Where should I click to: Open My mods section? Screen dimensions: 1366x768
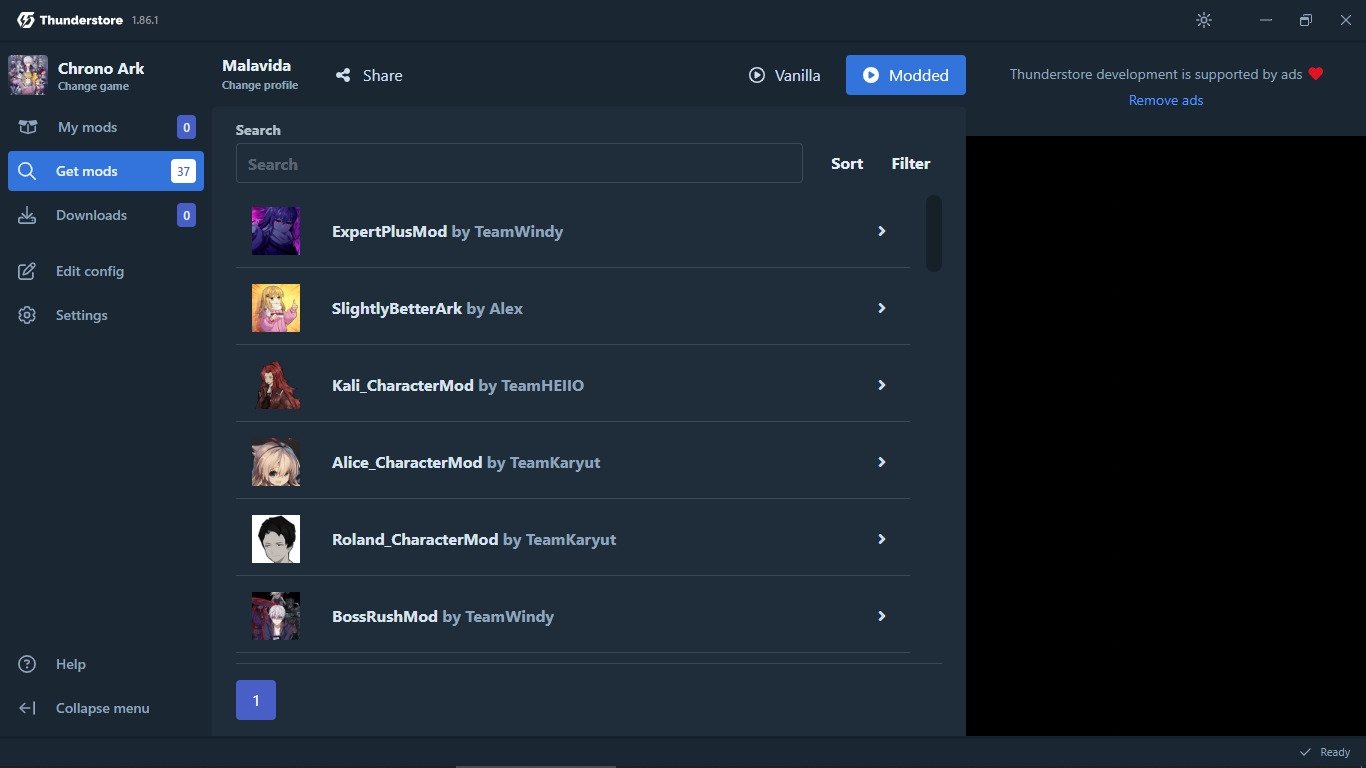point(106,127)
